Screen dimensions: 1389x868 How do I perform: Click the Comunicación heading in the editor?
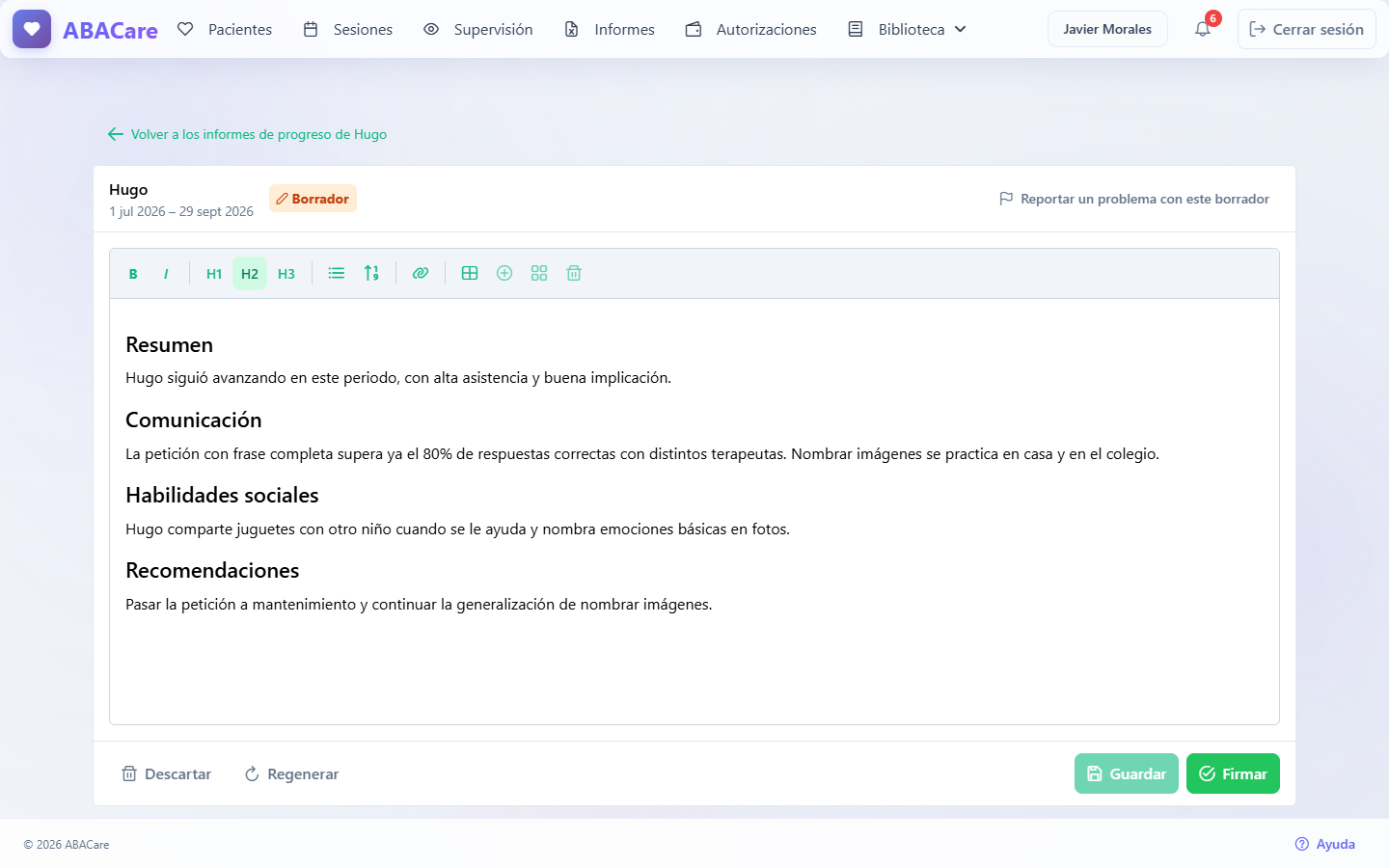194,420
